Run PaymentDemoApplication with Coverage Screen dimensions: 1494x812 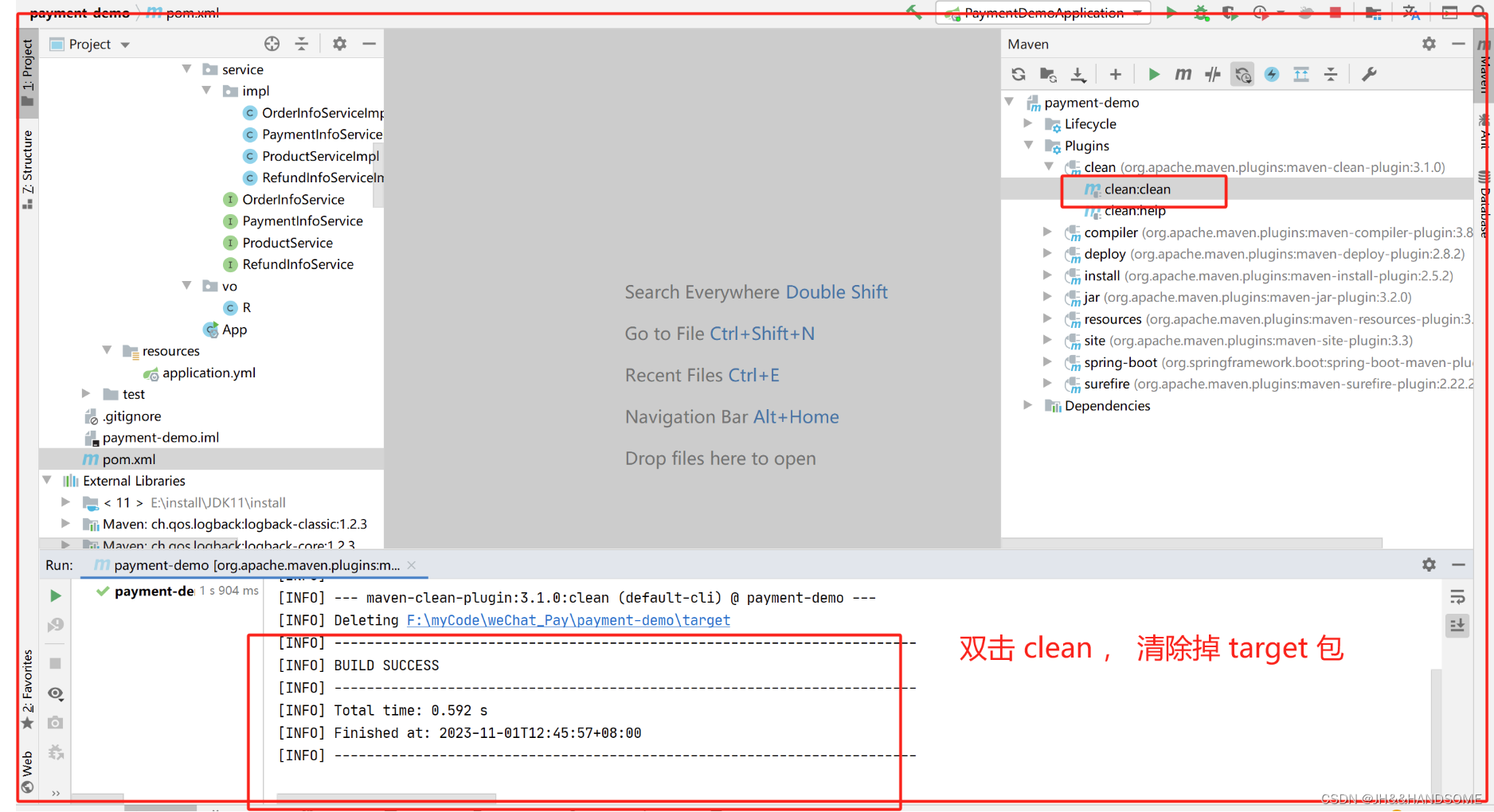click(x=1230, y=12)
